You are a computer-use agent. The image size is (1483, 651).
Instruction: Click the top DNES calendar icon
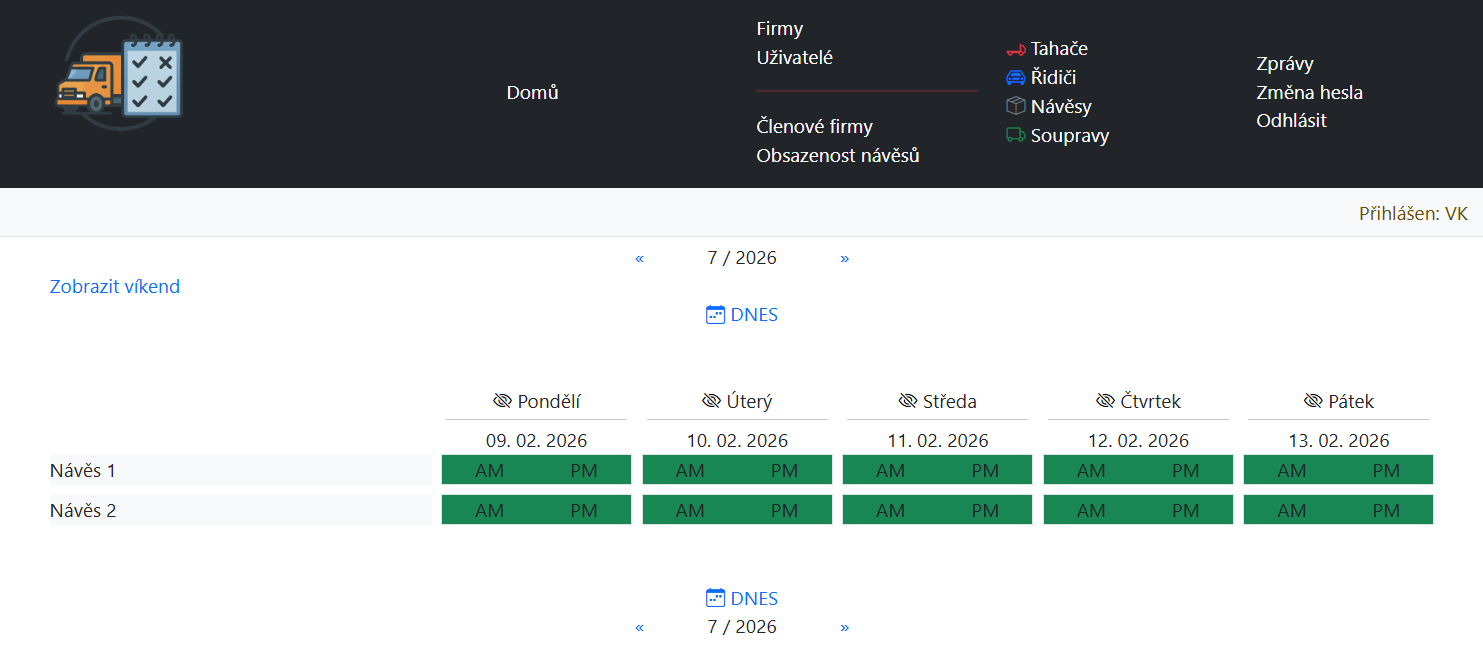(715, 315)
